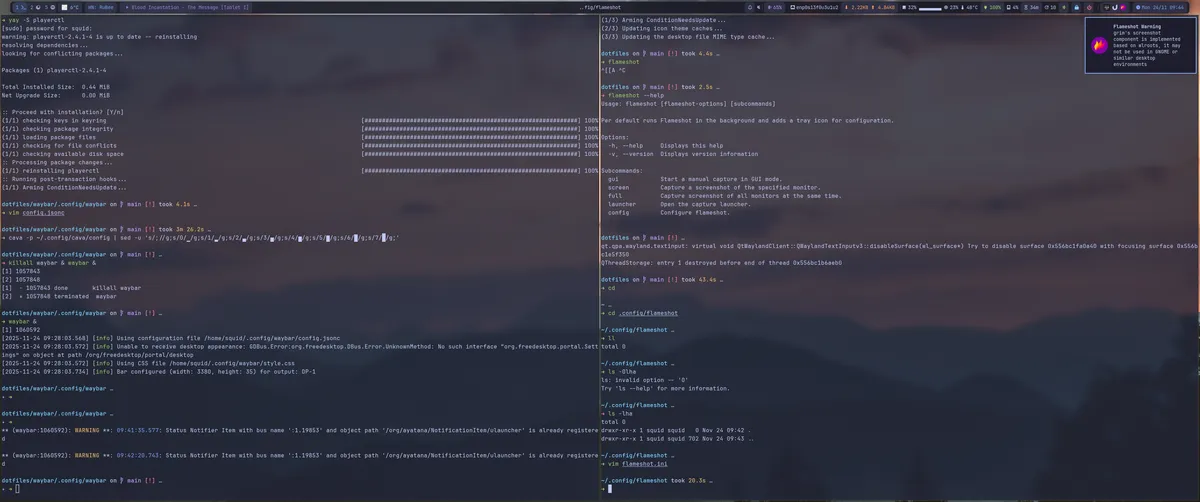This screenshot has width=1200, height=502.
Task: Click the 0°C weather module
Action: (x=73, y=7)
